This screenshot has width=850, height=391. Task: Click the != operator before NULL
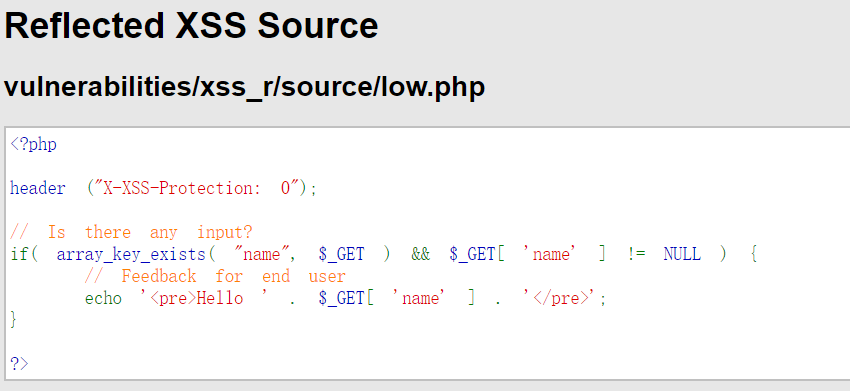point(636,254)
